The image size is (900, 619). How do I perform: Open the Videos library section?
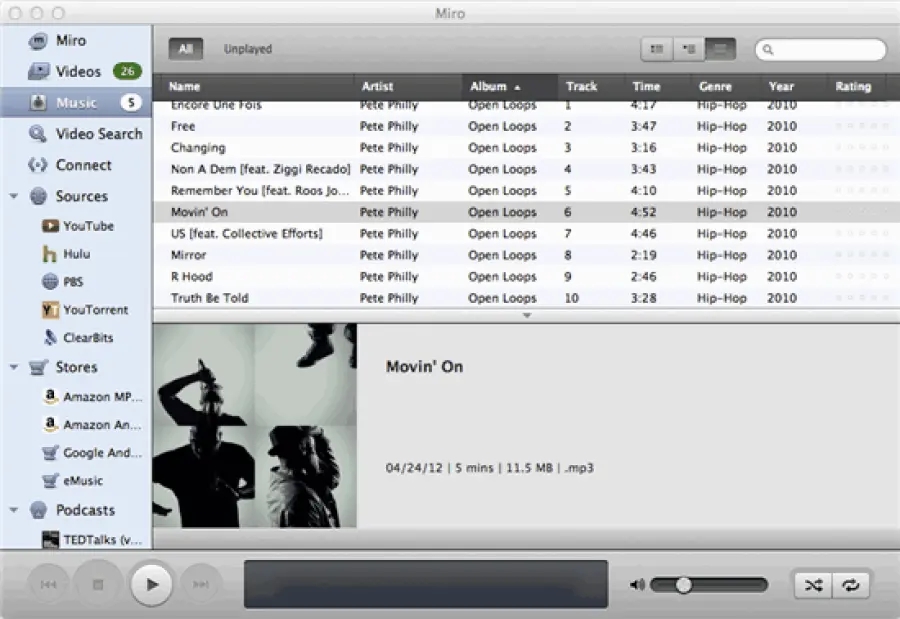pyautogui.click(x=78, y=72)
